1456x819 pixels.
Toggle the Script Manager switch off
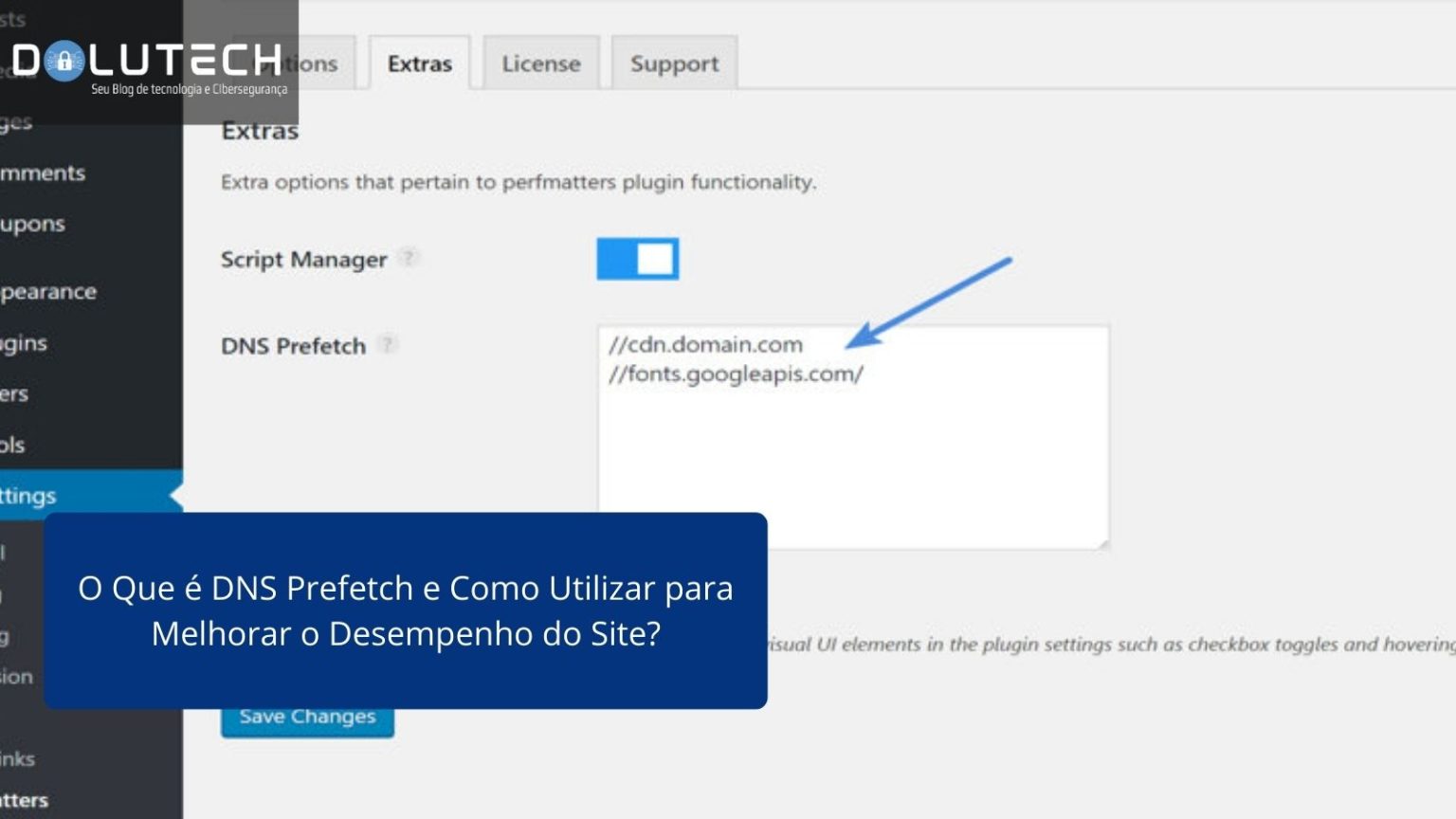[637, 258]
